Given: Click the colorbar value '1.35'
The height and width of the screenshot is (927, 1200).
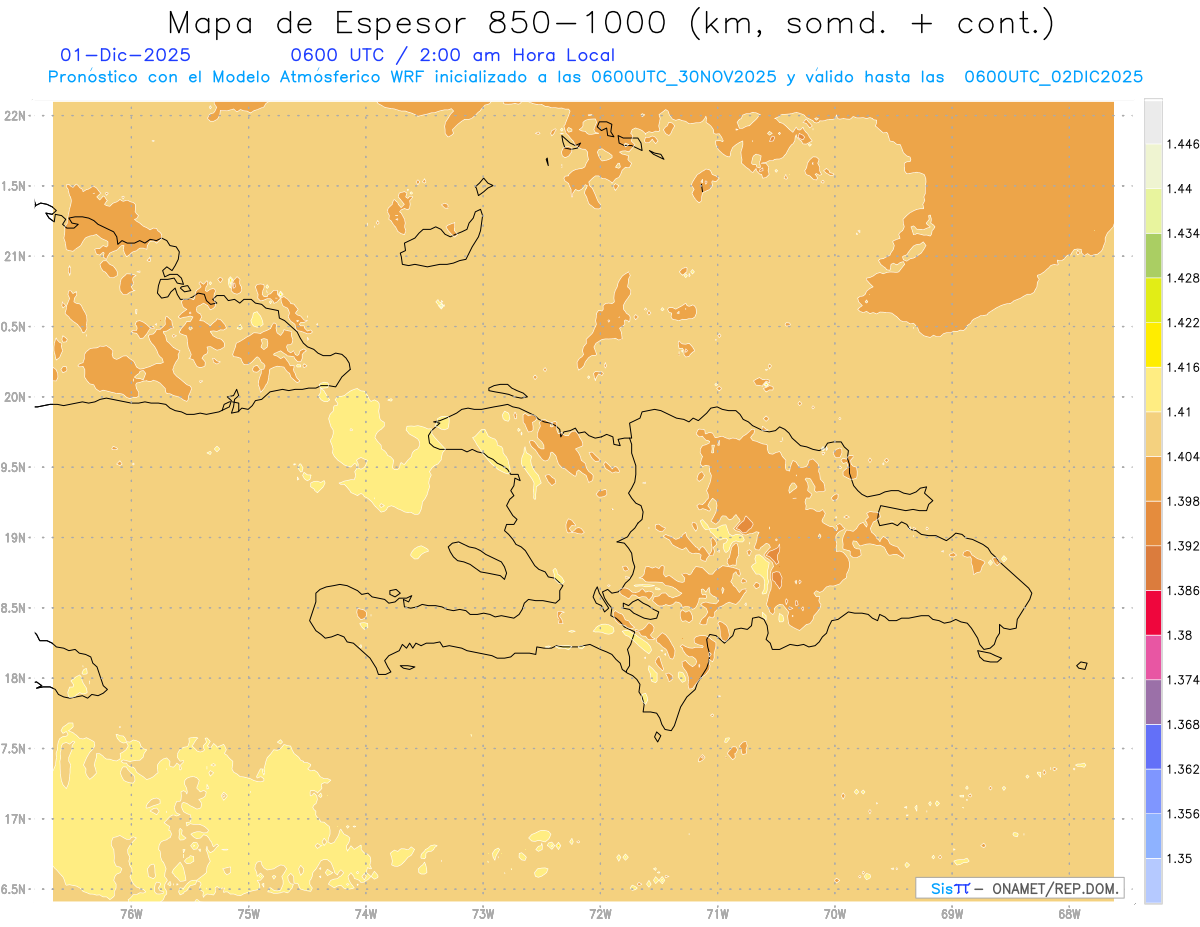Looking at the screenshot, I should tap(1180, 858).
